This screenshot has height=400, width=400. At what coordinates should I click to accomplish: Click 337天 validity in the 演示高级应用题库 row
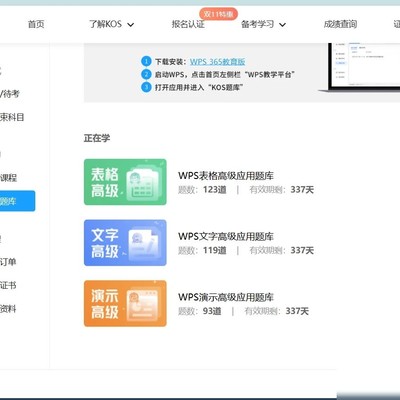(297, 311)
